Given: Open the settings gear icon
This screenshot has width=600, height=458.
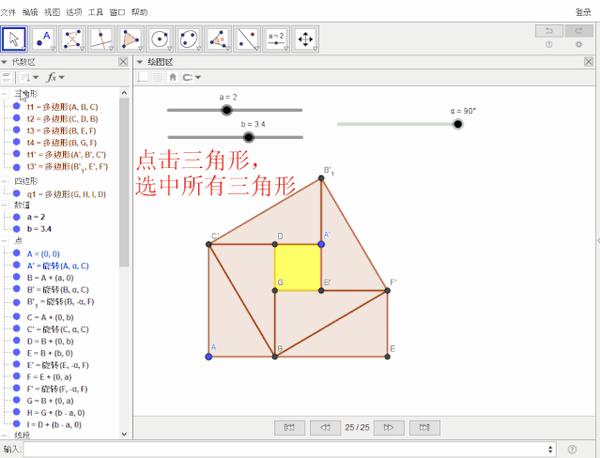Looking at the screenshot, I should [x=579, y=44].
